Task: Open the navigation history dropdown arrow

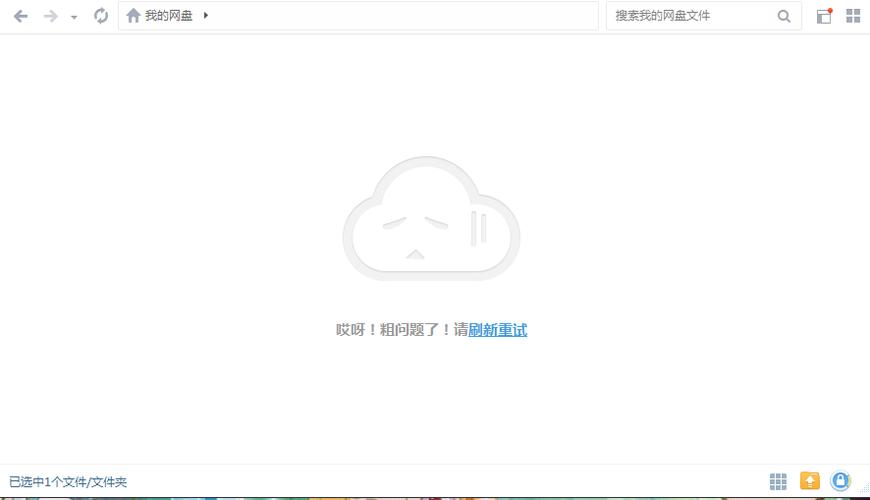Action: (74, 17)
